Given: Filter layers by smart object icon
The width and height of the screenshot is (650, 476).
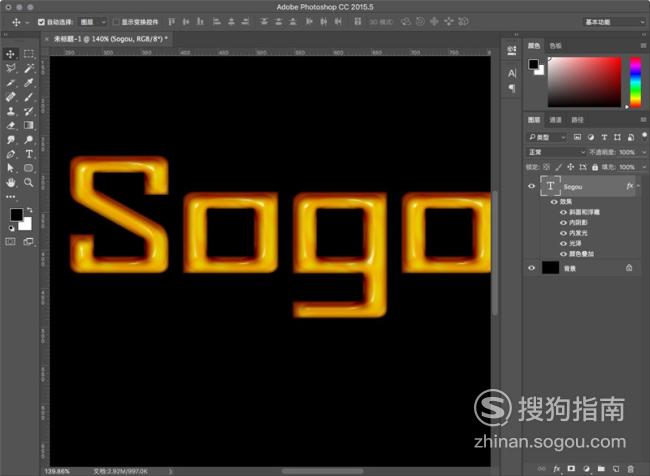Looking at the screenshot, I should [631, 137].
